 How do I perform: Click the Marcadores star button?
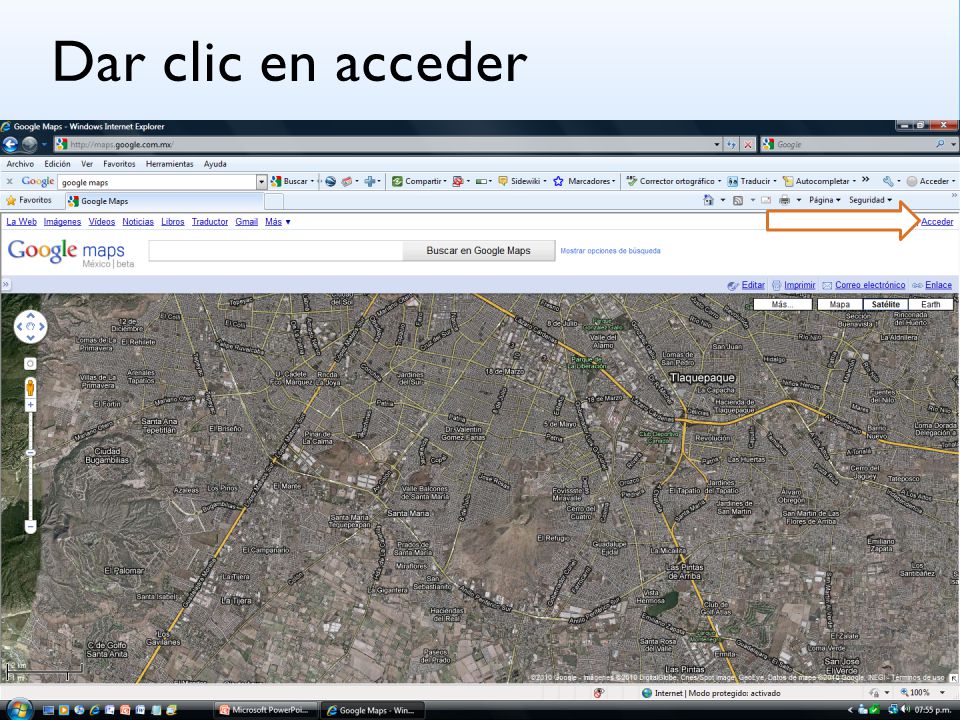(x=584, y=181)
